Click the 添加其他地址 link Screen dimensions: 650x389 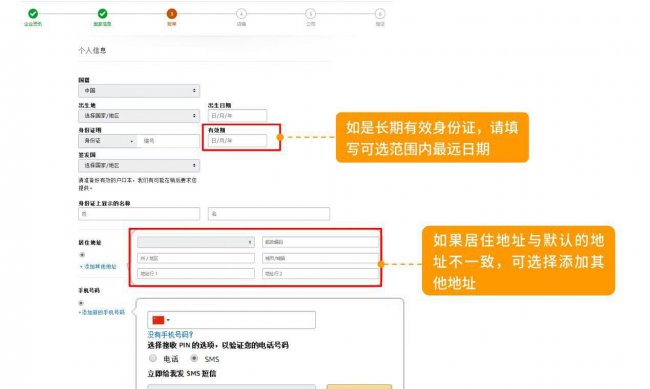(x=98, y=267)
